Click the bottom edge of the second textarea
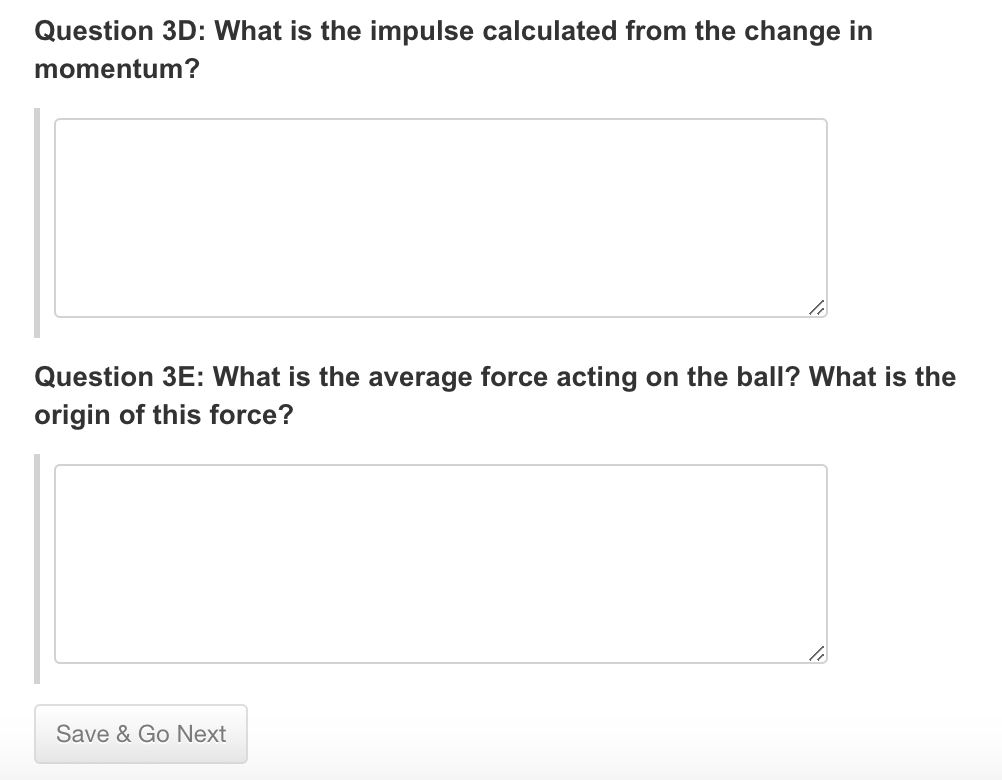Viewport: 1002px width, 780px height. click(440, 662)
